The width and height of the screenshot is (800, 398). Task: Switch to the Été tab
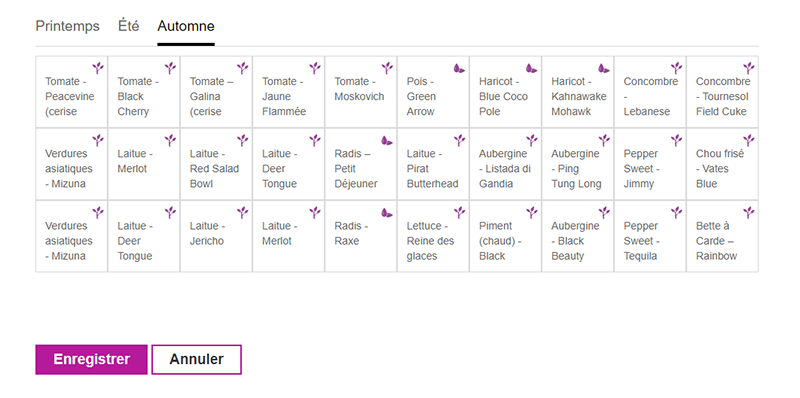129,26
